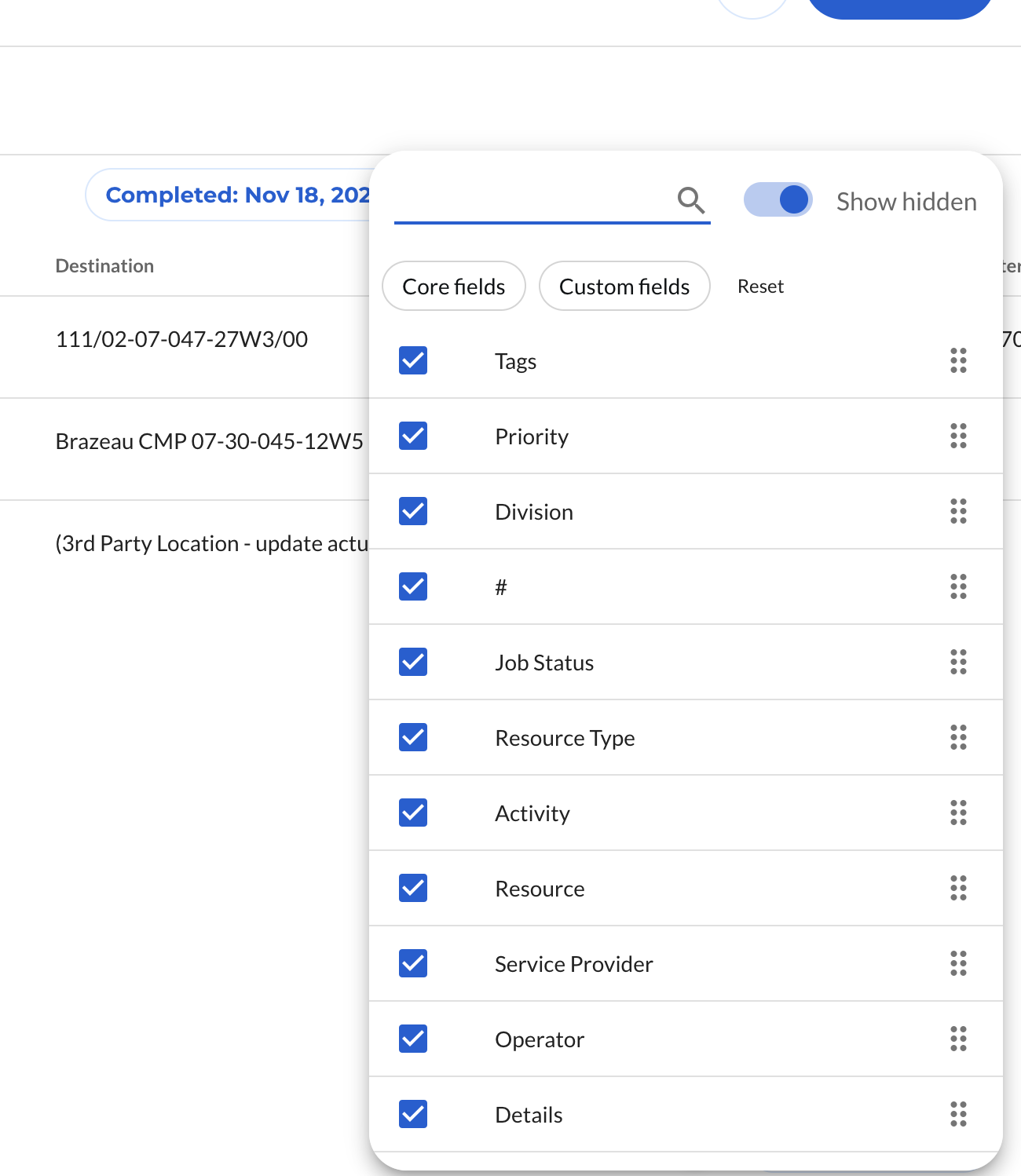
Task: Click the drag handle beside Division
Action: click(958, 512)
